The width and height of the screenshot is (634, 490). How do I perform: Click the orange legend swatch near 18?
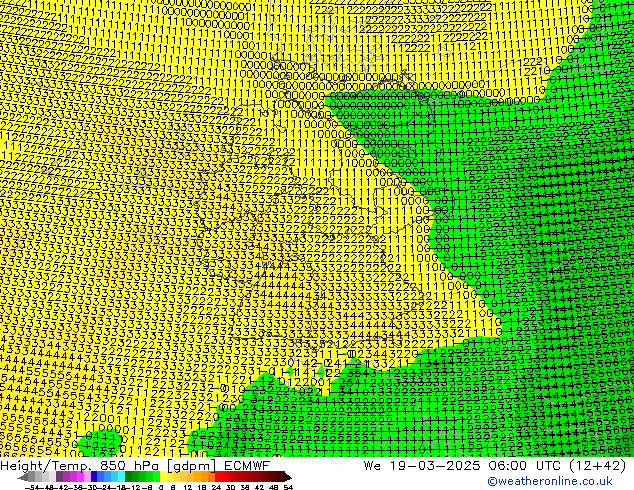205,476
